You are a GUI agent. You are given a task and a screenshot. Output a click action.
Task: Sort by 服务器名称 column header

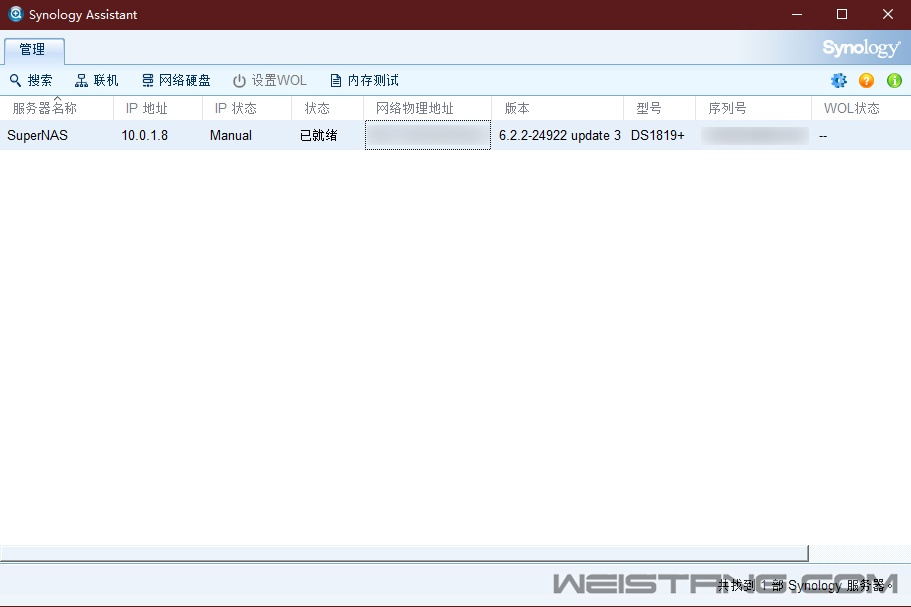tap(45, 108)
